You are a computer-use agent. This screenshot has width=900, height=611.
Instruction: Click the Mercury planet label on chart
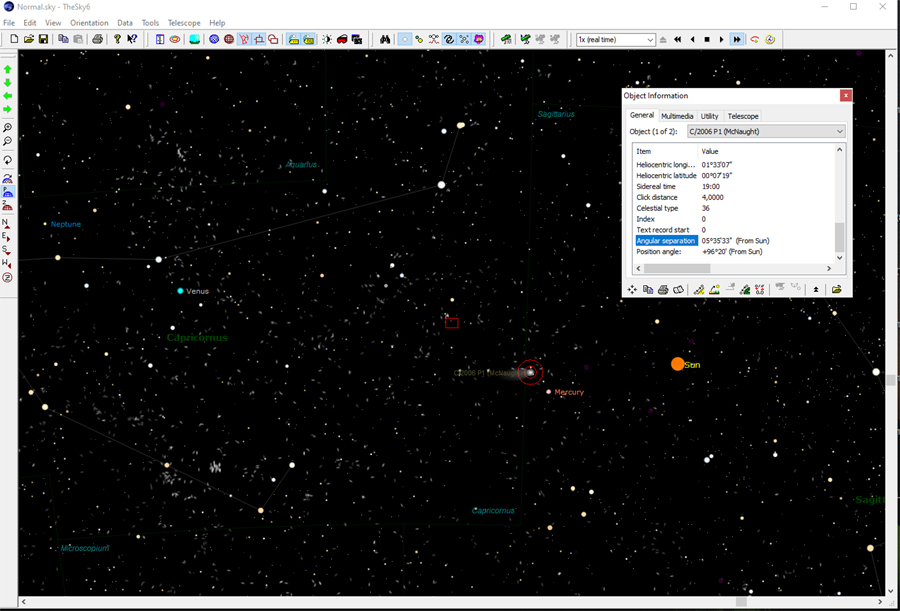tap(569, 392)
